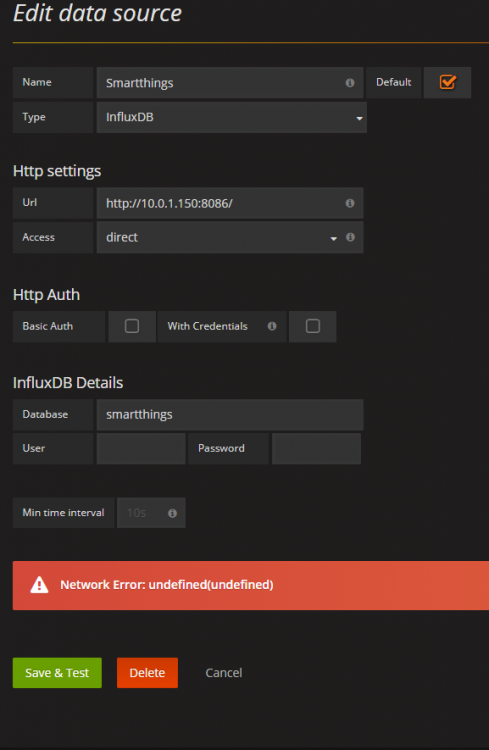Screen dimensions: 489x750
Task: Click the info icon beside Access dropdown
Action: point(350,237)
